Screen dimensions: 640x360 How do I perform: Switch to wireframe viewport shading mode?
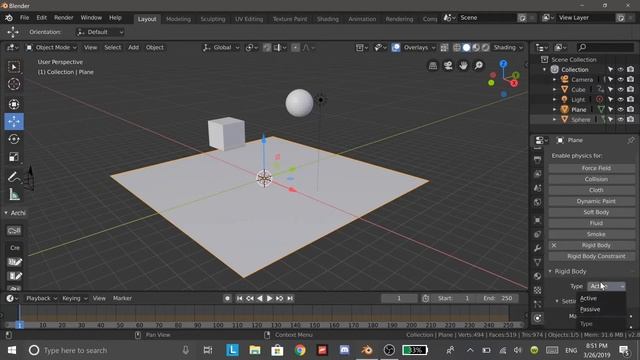click(457, 48)
